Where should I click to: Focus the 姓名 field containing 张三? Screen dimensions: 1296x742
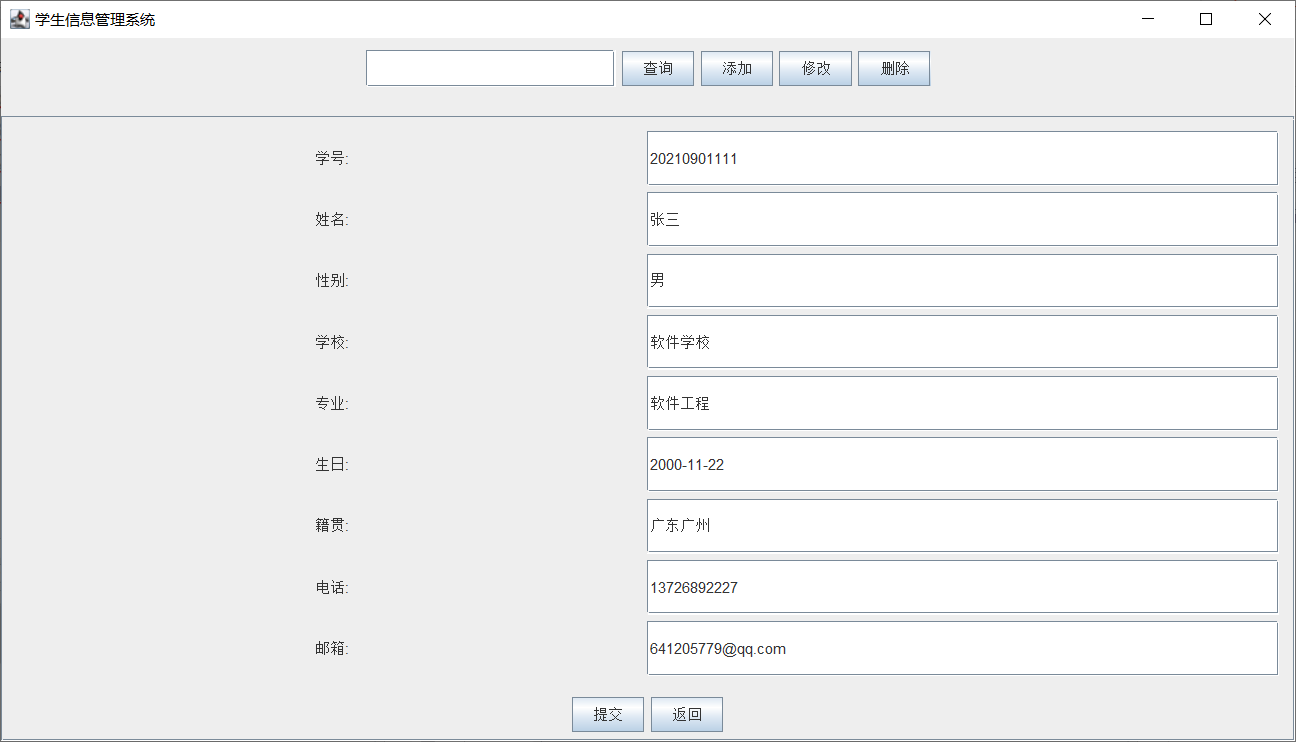point(962,219)
